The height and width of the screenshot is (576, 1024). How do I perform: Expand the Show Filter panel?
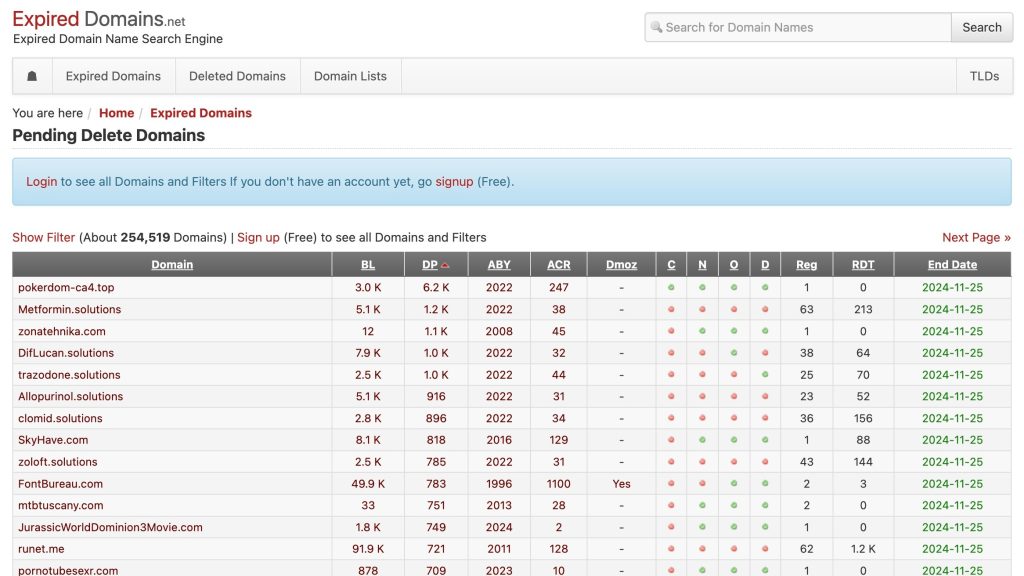pyautogui.click(x=44, y=238)
